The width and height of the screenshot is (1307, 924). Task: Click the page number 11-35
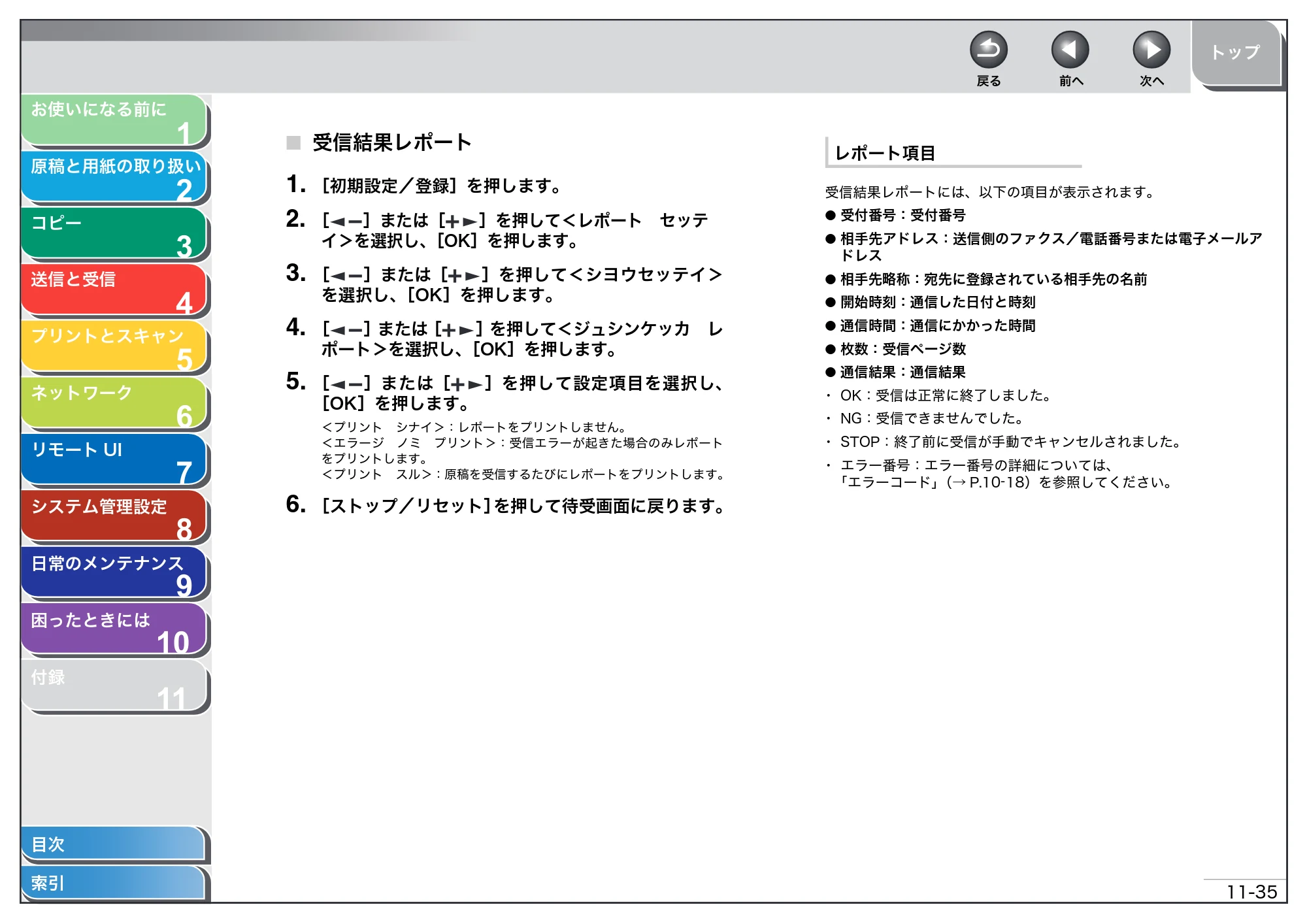(1251, 892)
